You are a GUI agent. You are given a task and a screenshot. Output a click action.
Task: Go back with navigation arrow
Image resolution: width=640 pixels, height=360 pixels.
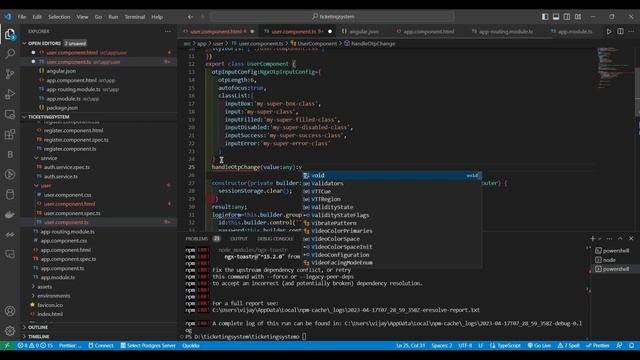190,17
